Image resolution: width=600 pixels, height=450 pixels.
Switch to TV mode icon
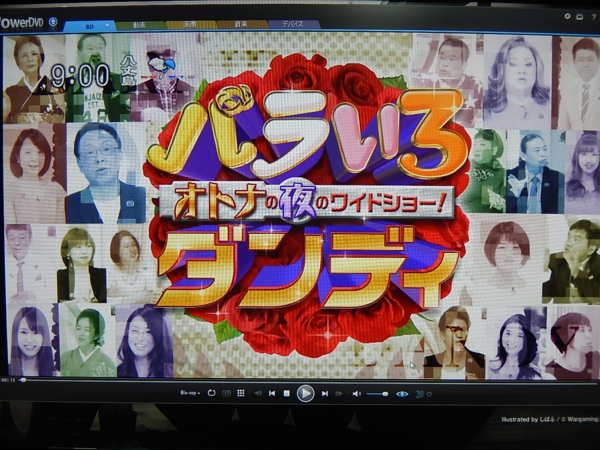pos(580,17)
